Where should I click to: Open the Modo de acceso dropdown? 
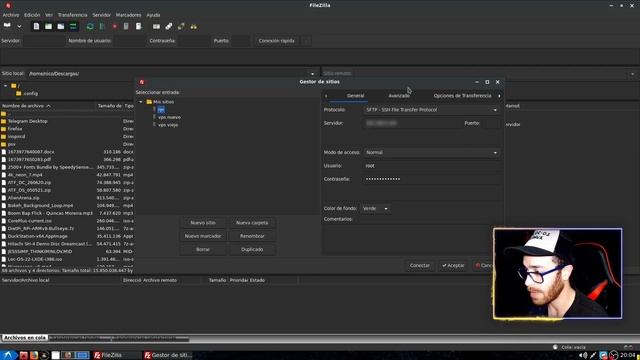tap(432, 153)
